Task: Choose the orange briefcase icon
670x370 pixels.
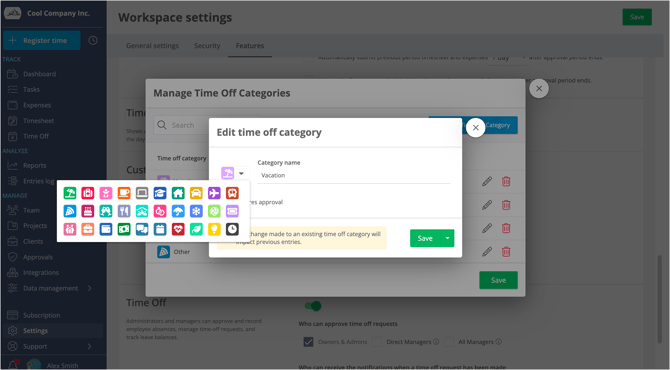Action: pos(88,229)
